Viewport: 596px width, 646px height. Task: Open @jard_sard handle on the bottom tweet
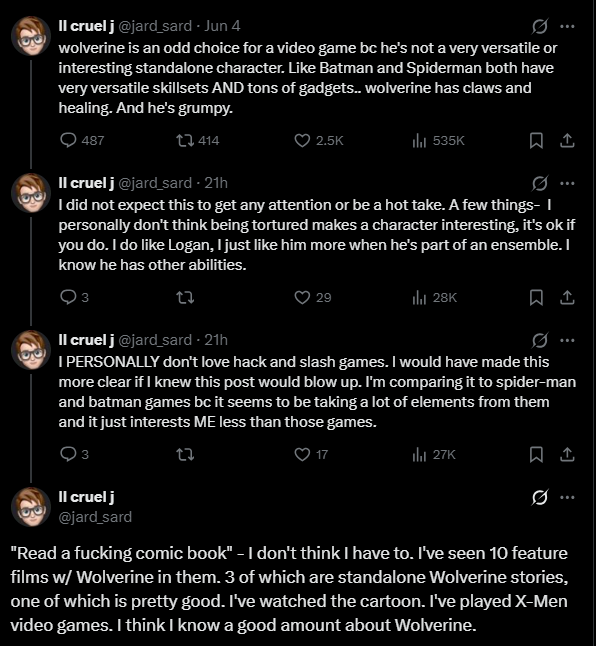(x=95, y=517)
